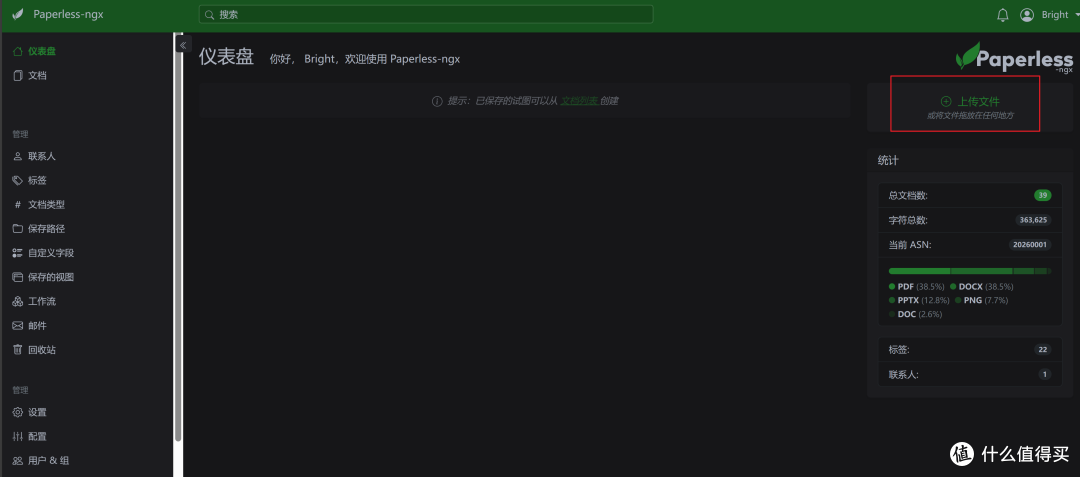Click the file icon beside 文档
The height and width of the screenshot is (477, 1080).
18,76
